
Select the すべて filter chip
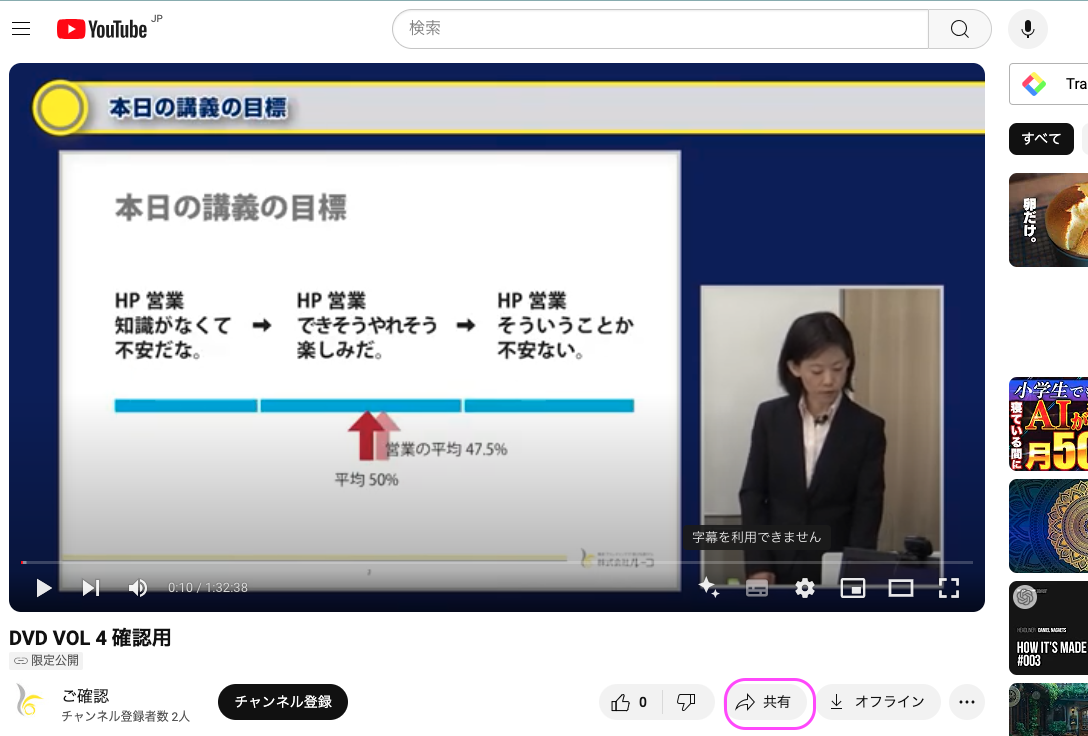click(1041, 139)
